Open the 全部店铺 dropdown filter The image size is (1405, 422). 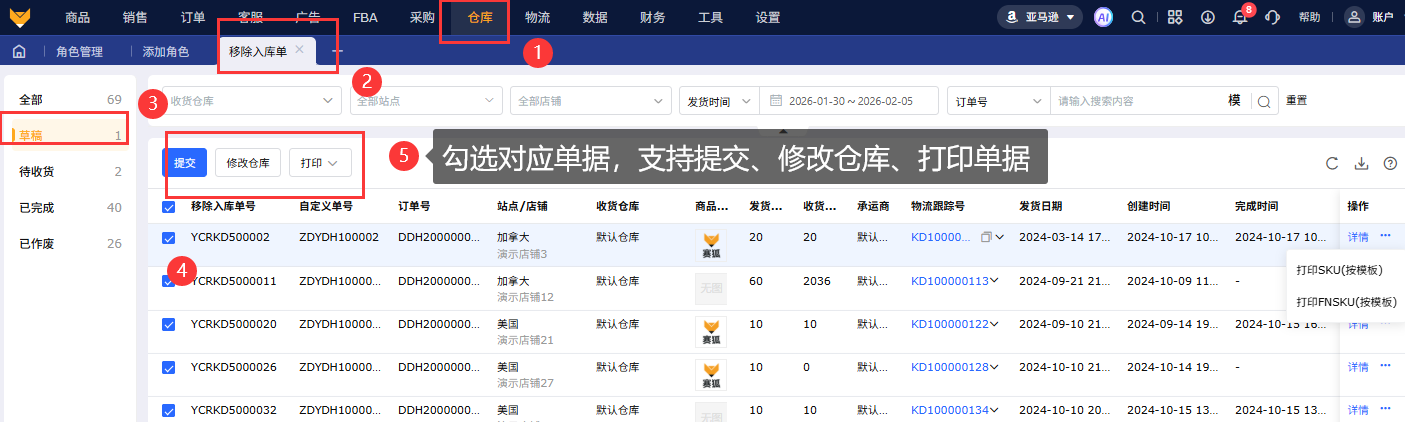click(x=590, y=101)
